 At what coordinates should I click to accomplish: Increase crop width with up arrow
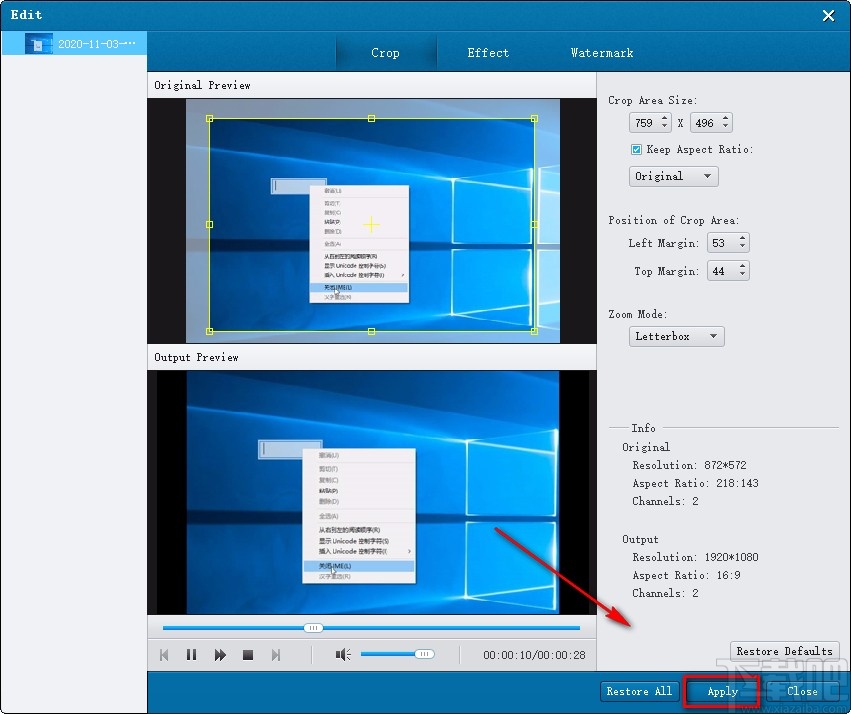coord(664,118)
